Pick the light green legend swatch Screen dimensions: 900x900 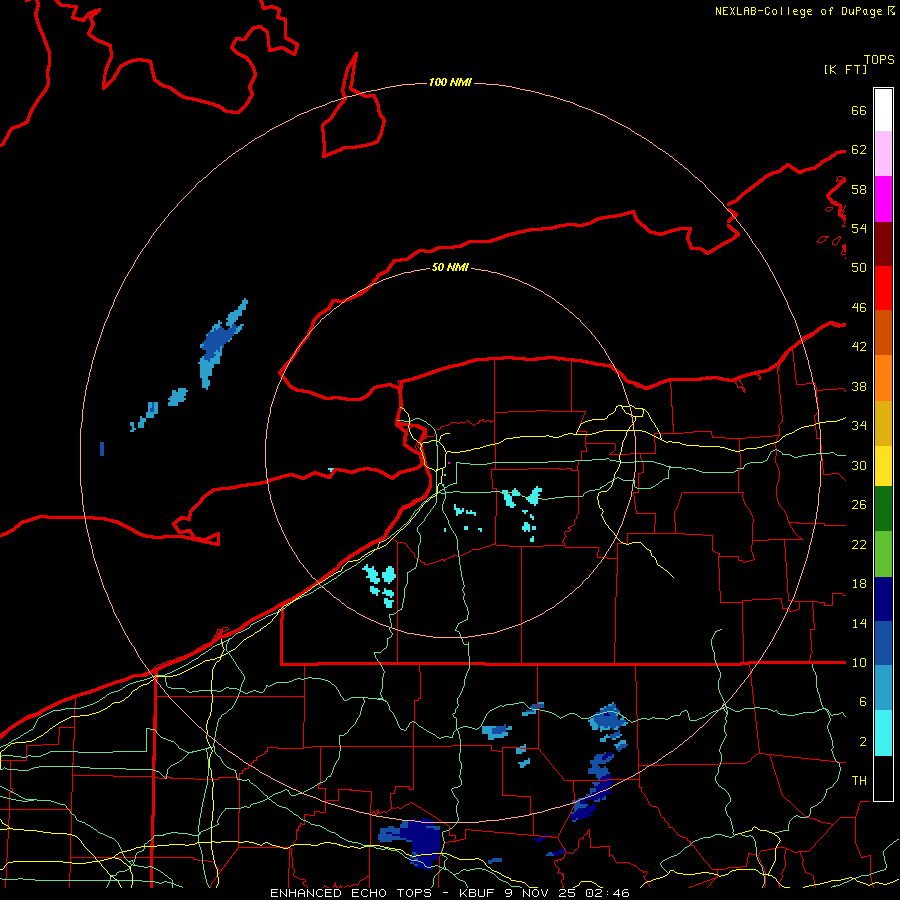883,553
